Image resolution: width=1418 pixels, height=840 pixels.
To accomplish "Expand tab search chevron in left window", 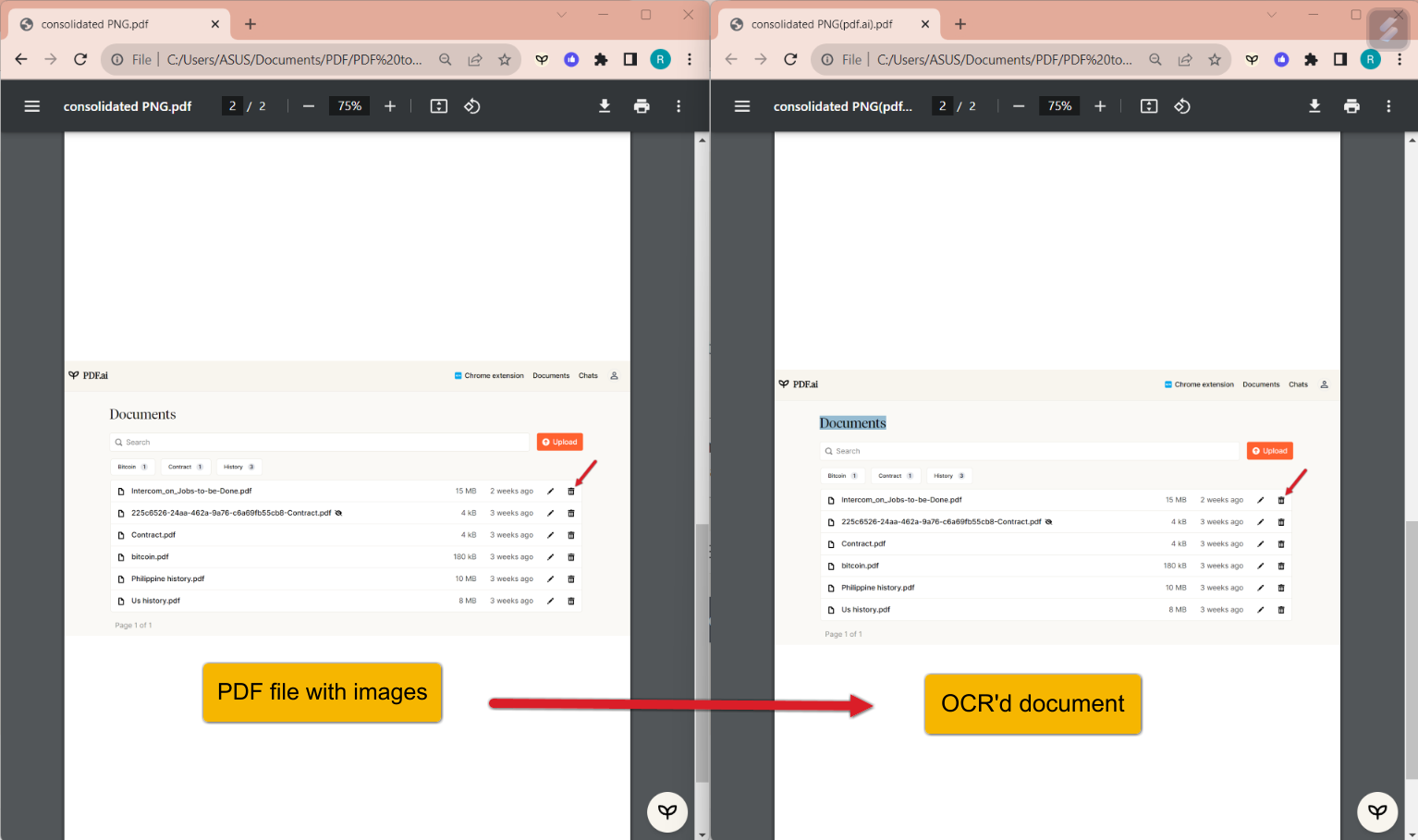I will (x=561, y=15).
